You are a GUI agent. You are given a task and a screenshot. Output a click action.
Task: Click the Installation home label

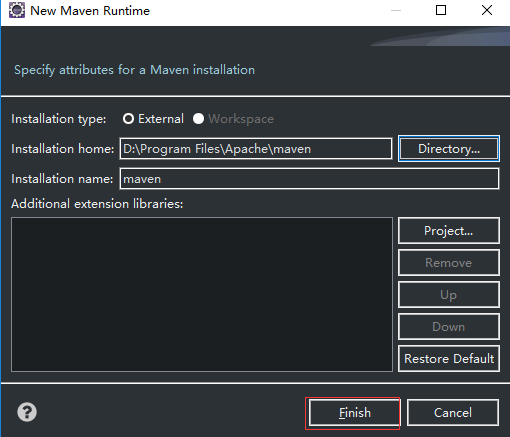coord(63,149)
